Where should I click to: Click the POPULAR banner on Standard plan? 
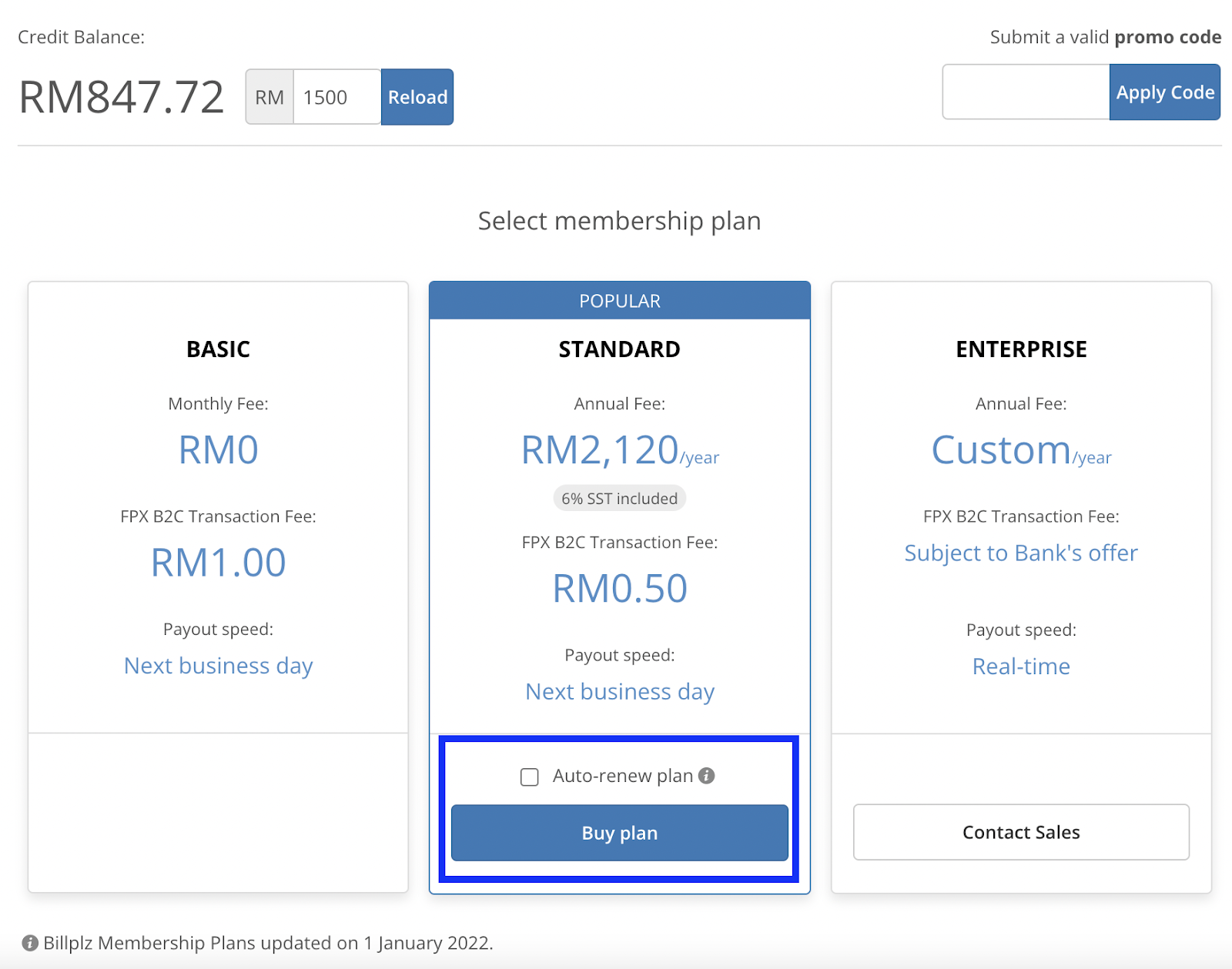coord(619,301)
